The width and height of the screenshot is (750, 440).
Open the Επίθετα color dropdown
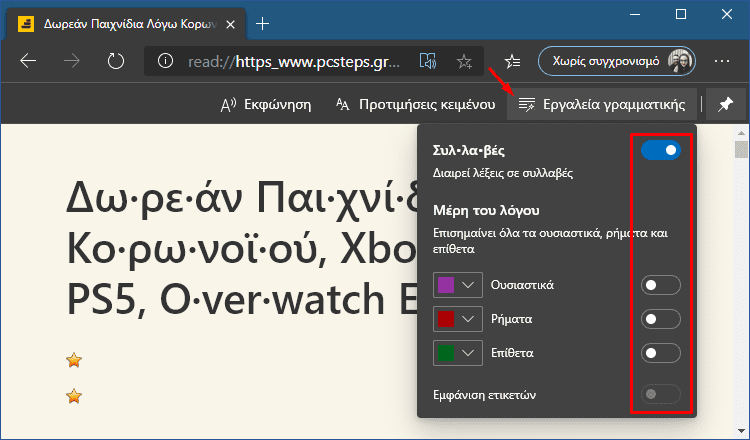(458, 353)
